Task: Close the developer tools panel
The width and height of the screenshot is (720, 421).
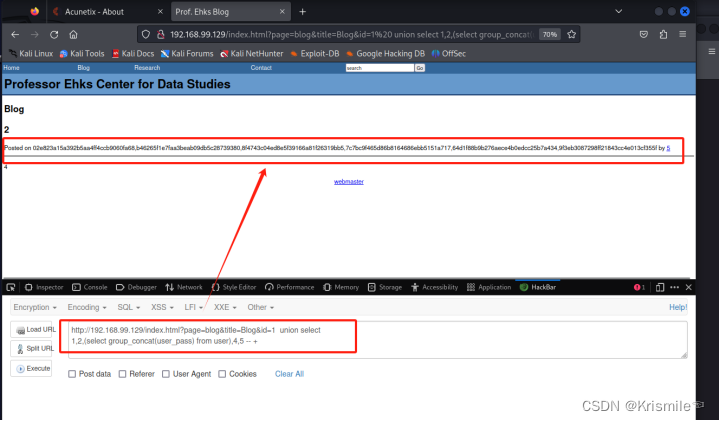Action: click(688, 287)
